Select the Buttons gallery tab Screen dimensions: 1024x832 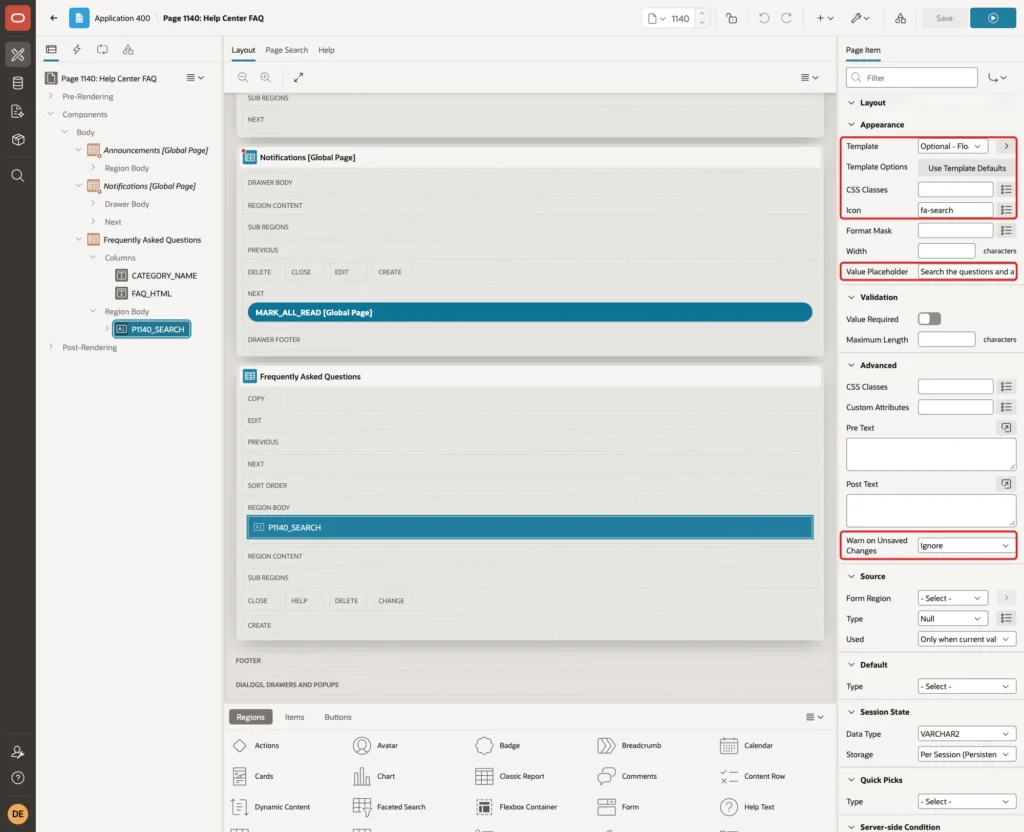338,717
